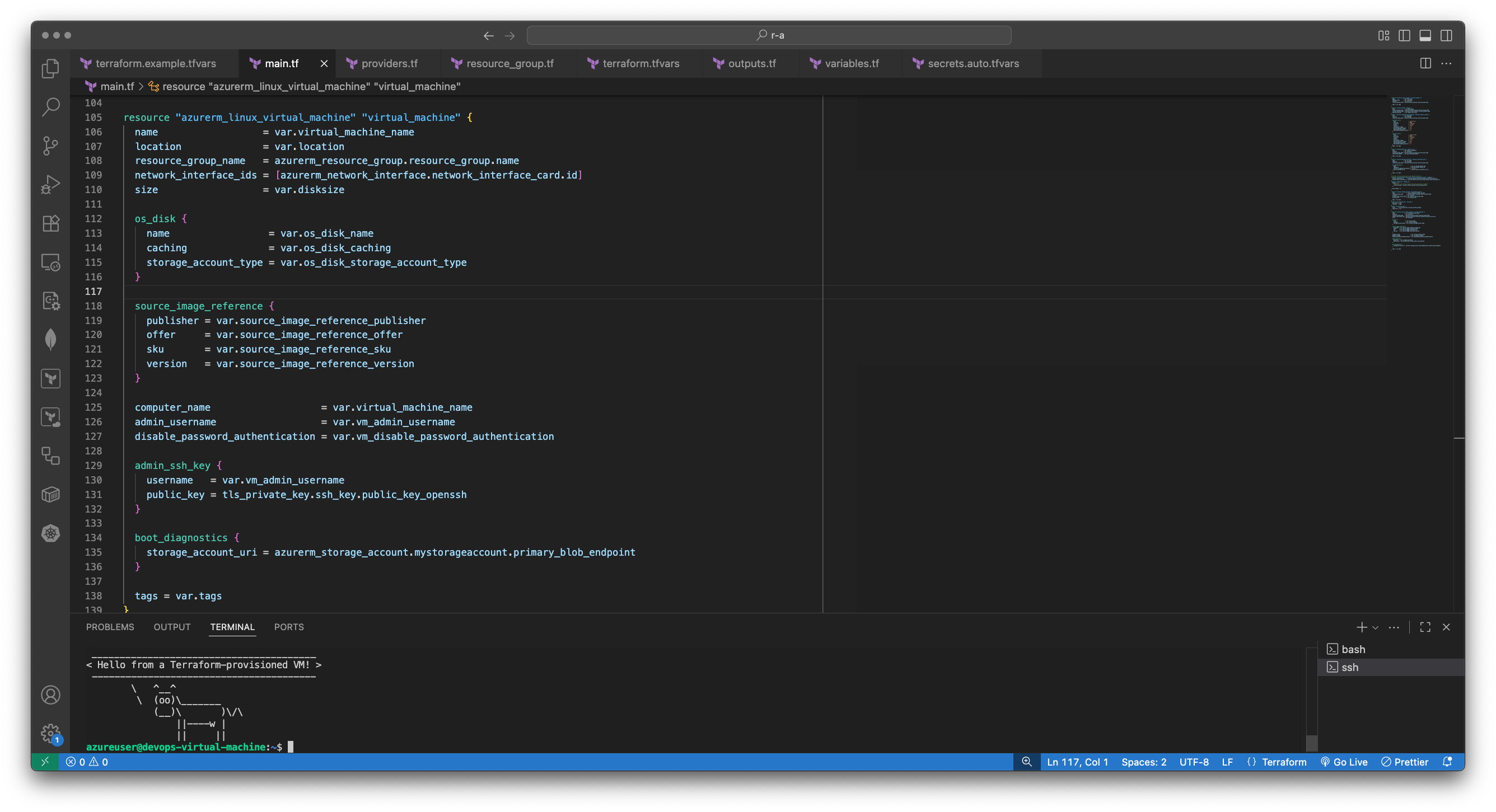Open the Source Control view

point(50,145)
